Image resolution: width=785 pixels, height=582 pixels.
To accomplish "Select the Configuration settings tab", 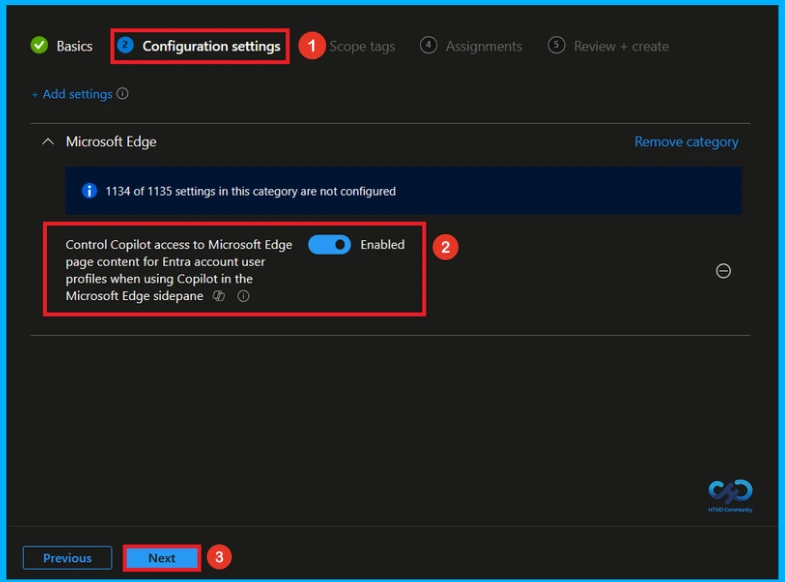I will click(x=200, y=46).
